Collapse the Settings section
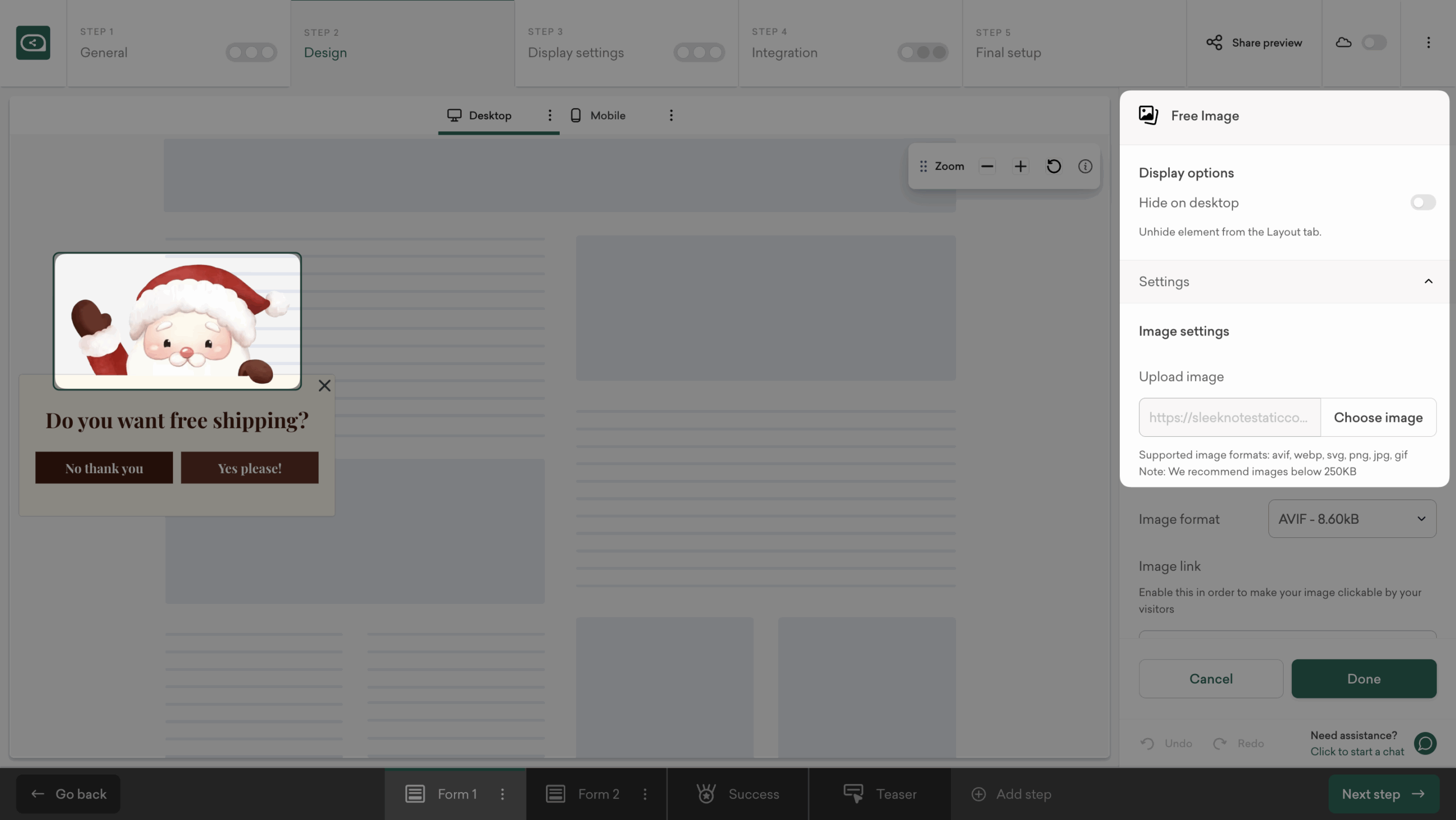Viewport: 1456px width, 820px height. coord(1428,281)
